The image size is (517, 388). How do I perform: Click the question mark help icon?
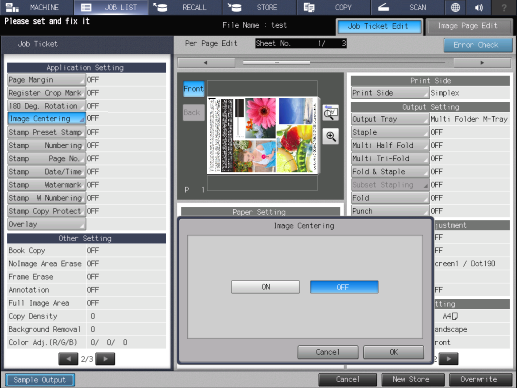pos(504,7)
